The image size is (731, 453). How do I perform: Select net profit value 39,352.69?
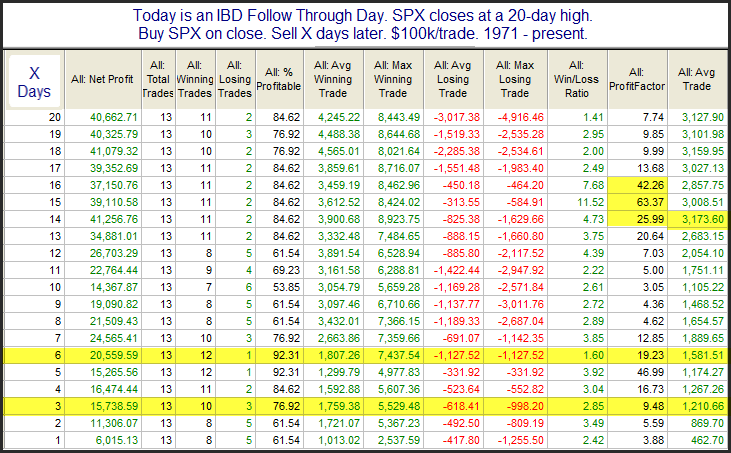[114, 168]
